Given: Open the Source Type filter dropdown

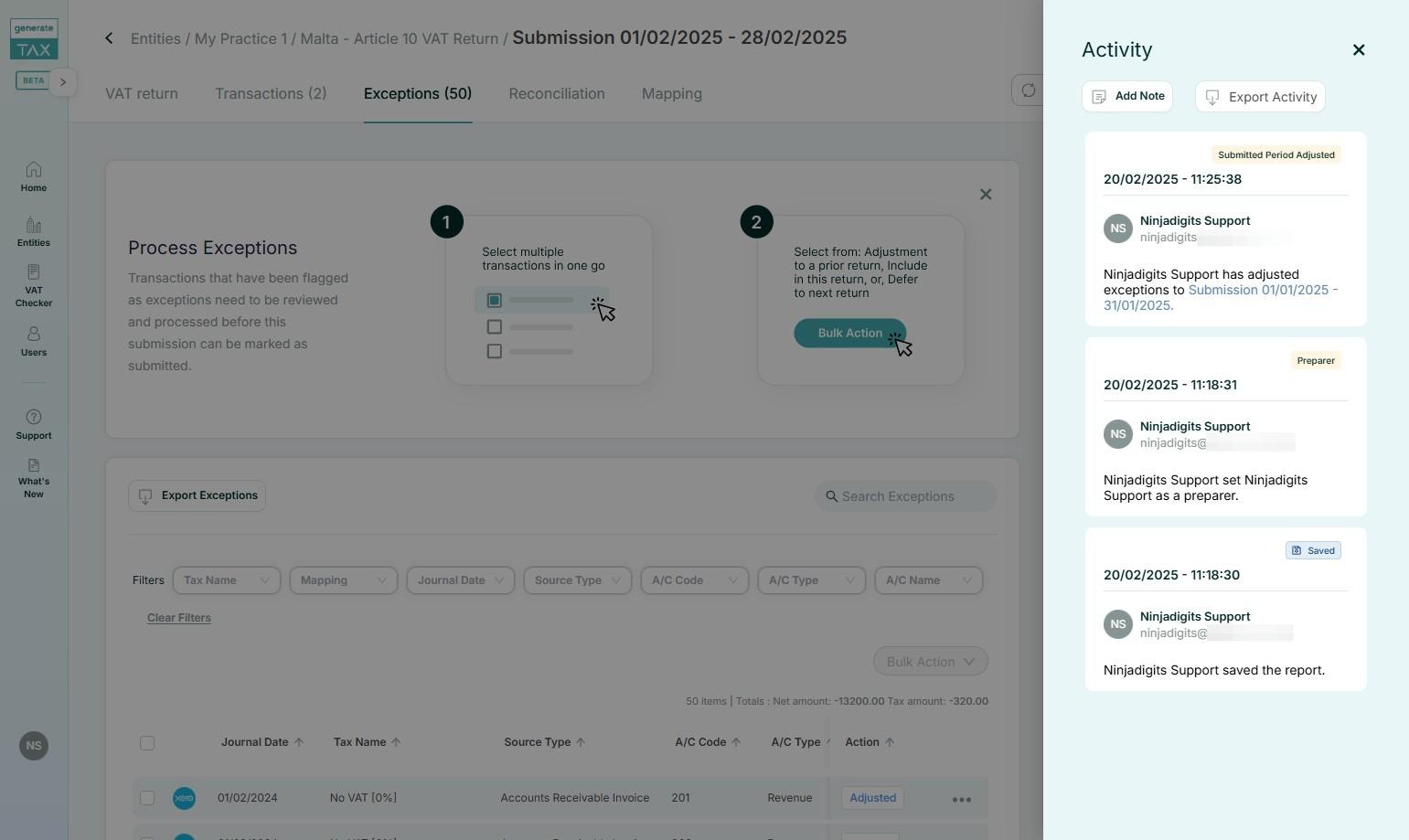Looking at the screenshot, I should 577,580.
